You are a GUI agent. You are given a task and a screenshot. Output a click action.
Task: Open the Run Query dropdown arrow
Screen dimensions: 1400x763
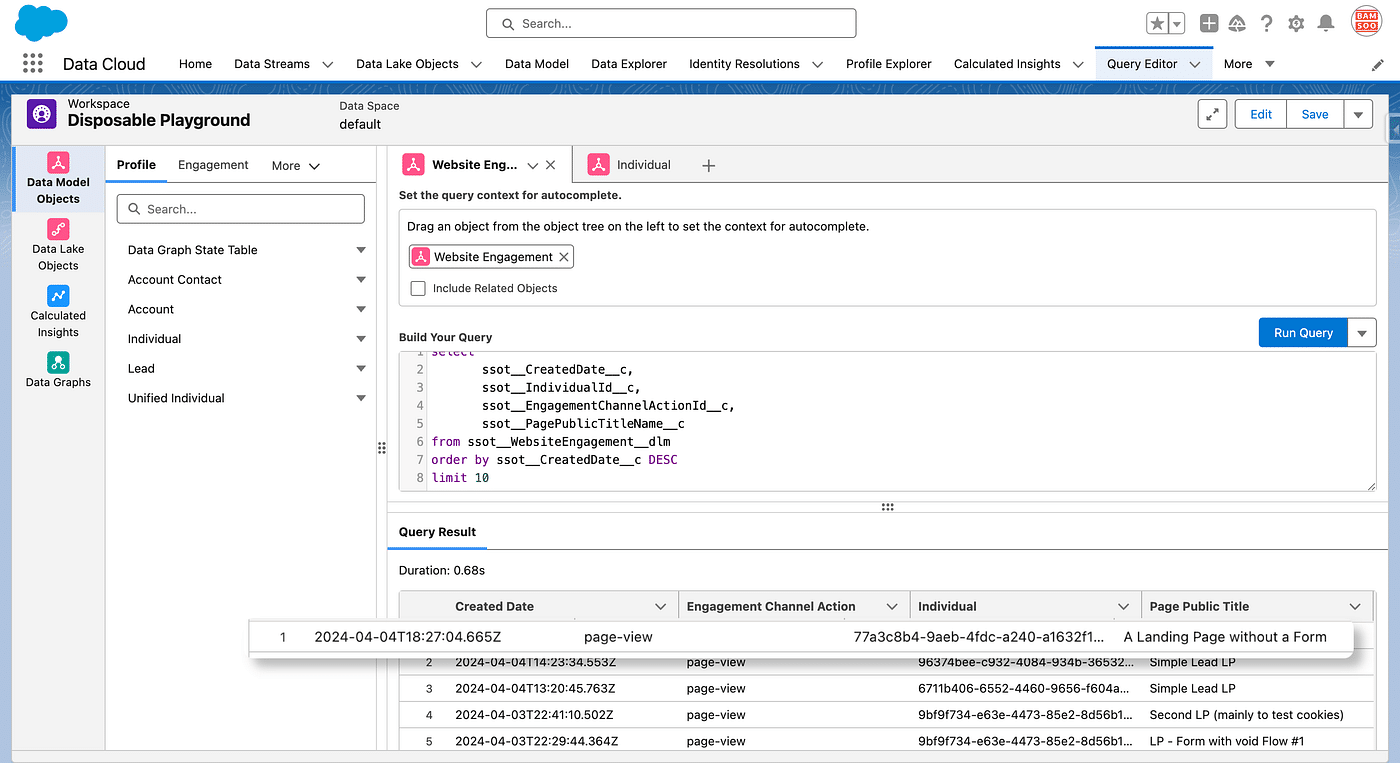pyautogui.click(x=1362, y=333)
